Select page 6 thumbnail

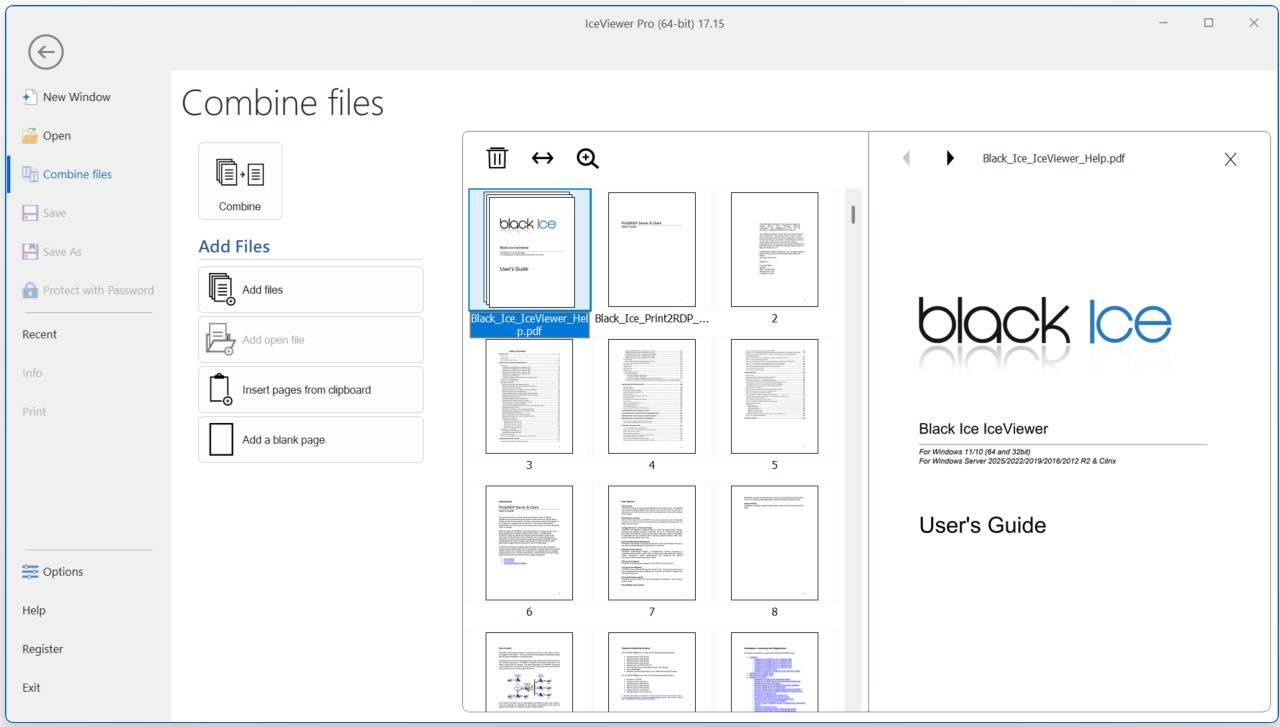click(529, 543)
